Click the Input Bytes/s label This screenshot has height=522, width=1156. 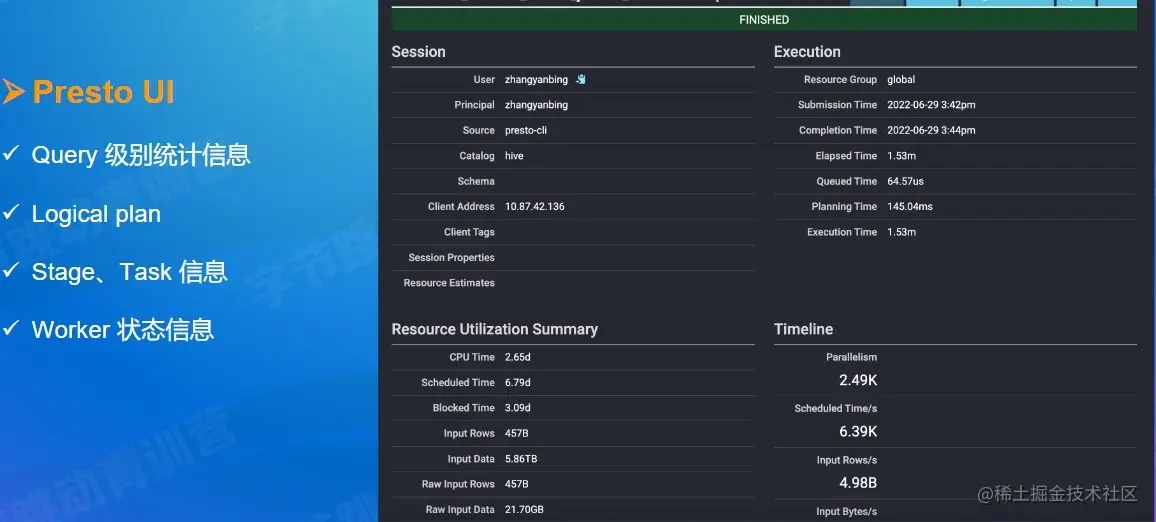(x=846, y=512)
